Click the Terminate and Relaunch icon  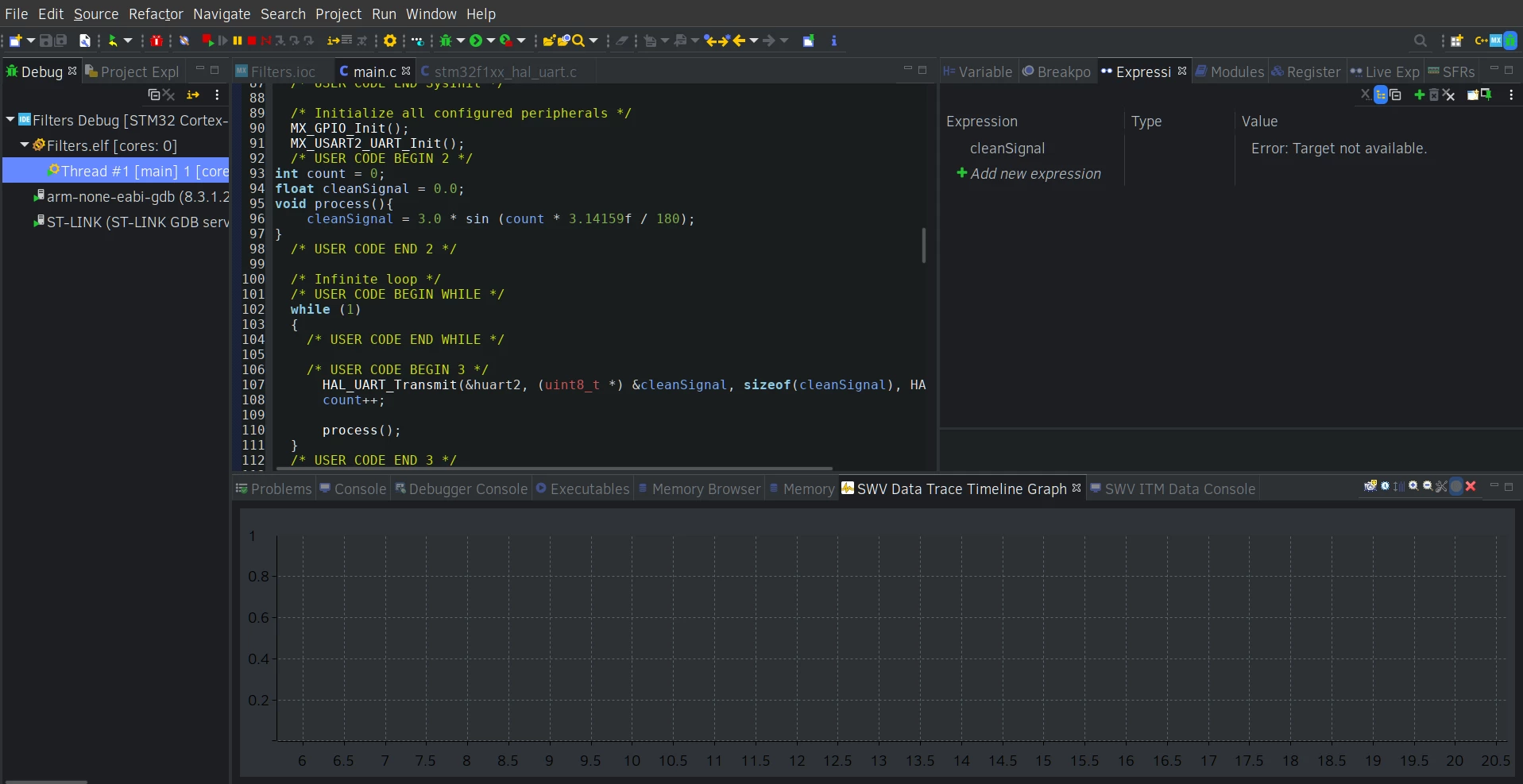pyautogui.click(x=207, y=41)
